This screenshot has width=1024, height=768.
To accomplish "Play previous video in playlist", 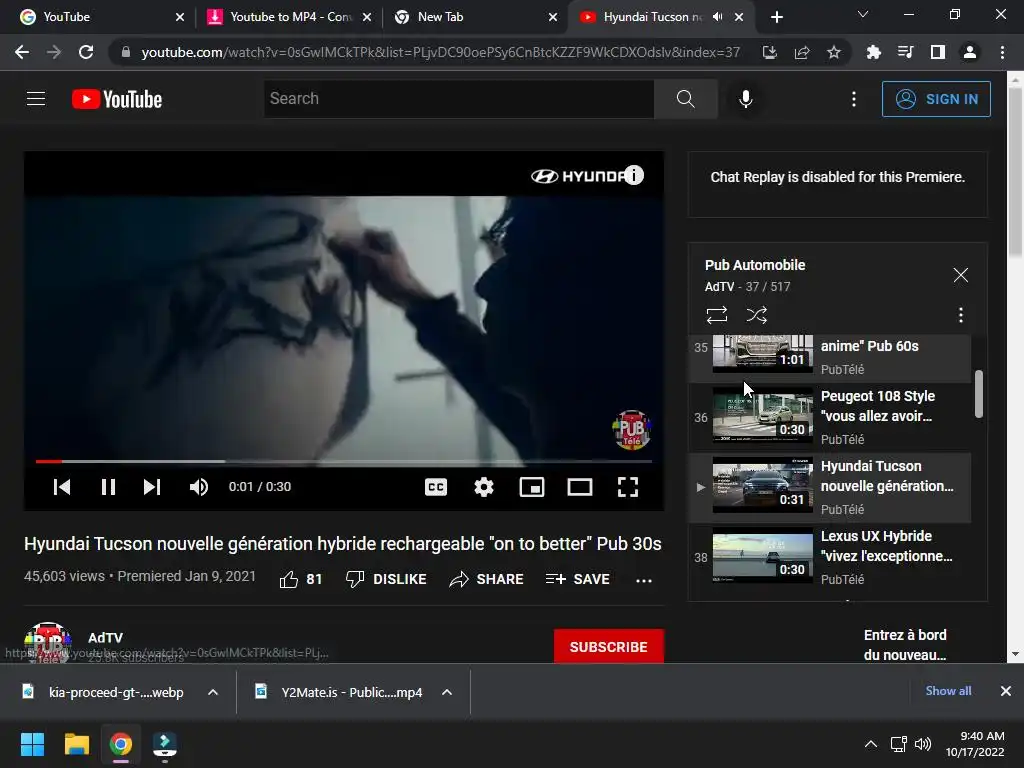I will point(62,487).
